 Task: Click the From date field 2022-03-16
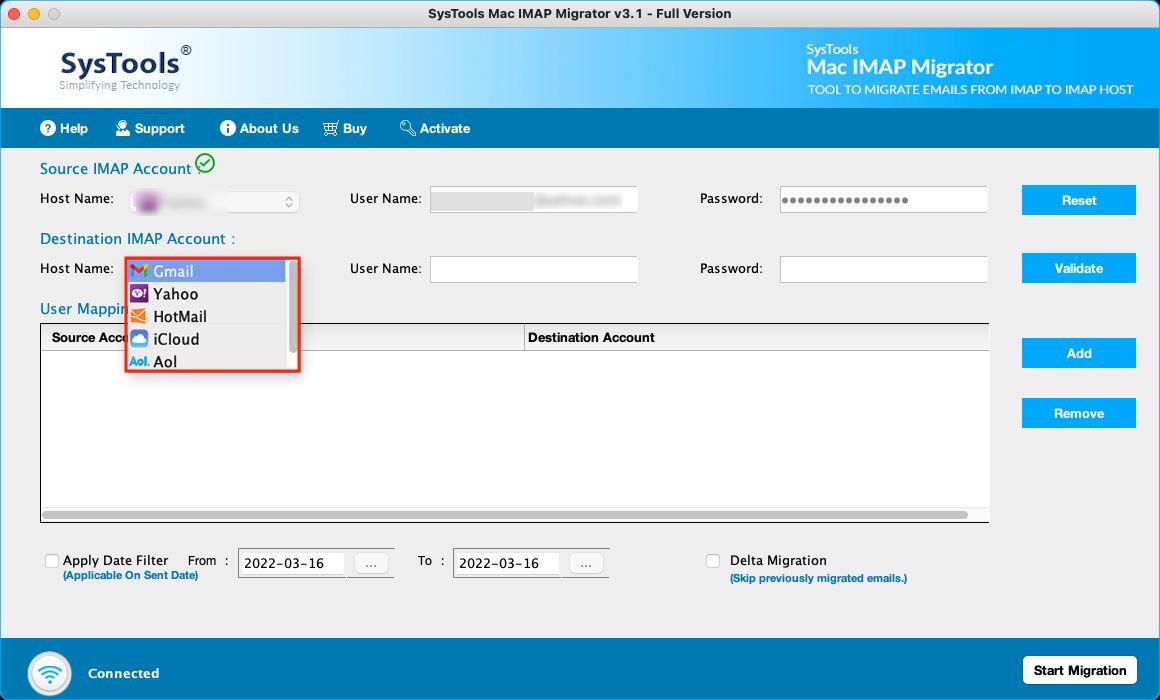point(291,563)
